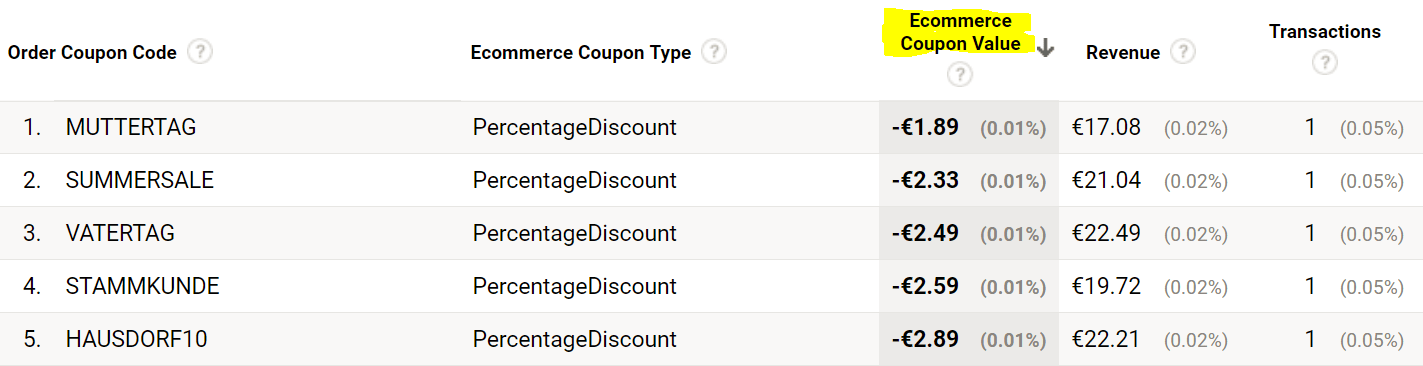Click help icon beside Revenue header
The height and width of the screenshot is (366, 1423).
tap(1183, 52)
